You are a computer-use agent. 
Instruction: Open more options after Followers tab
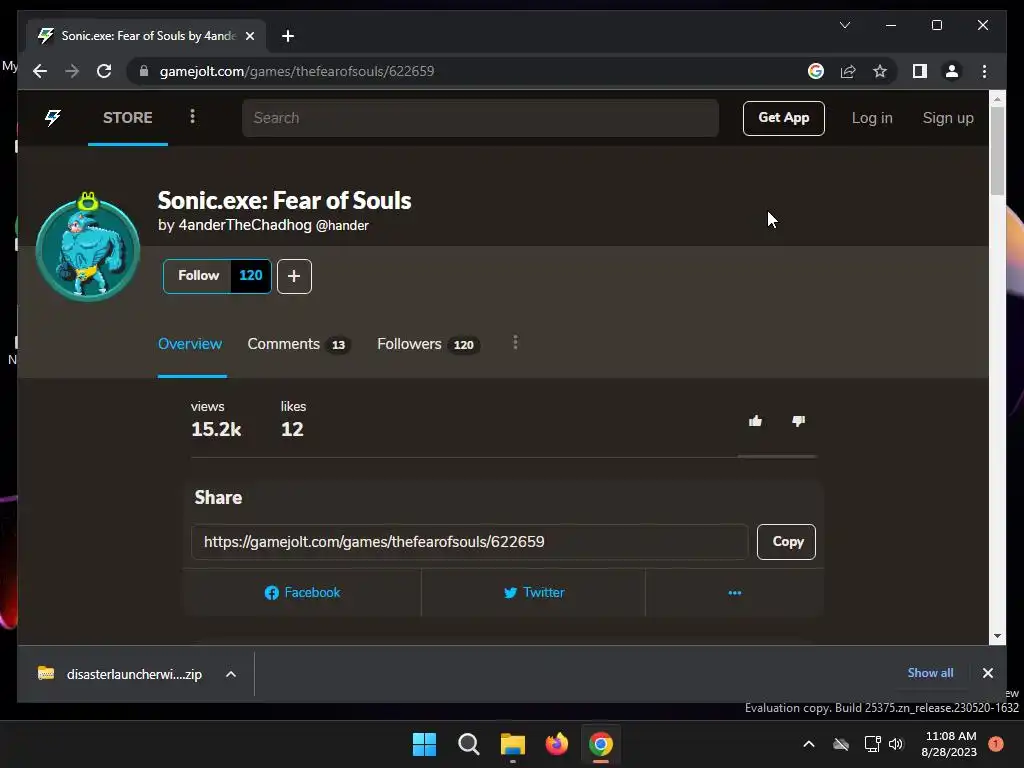(515, 343)
